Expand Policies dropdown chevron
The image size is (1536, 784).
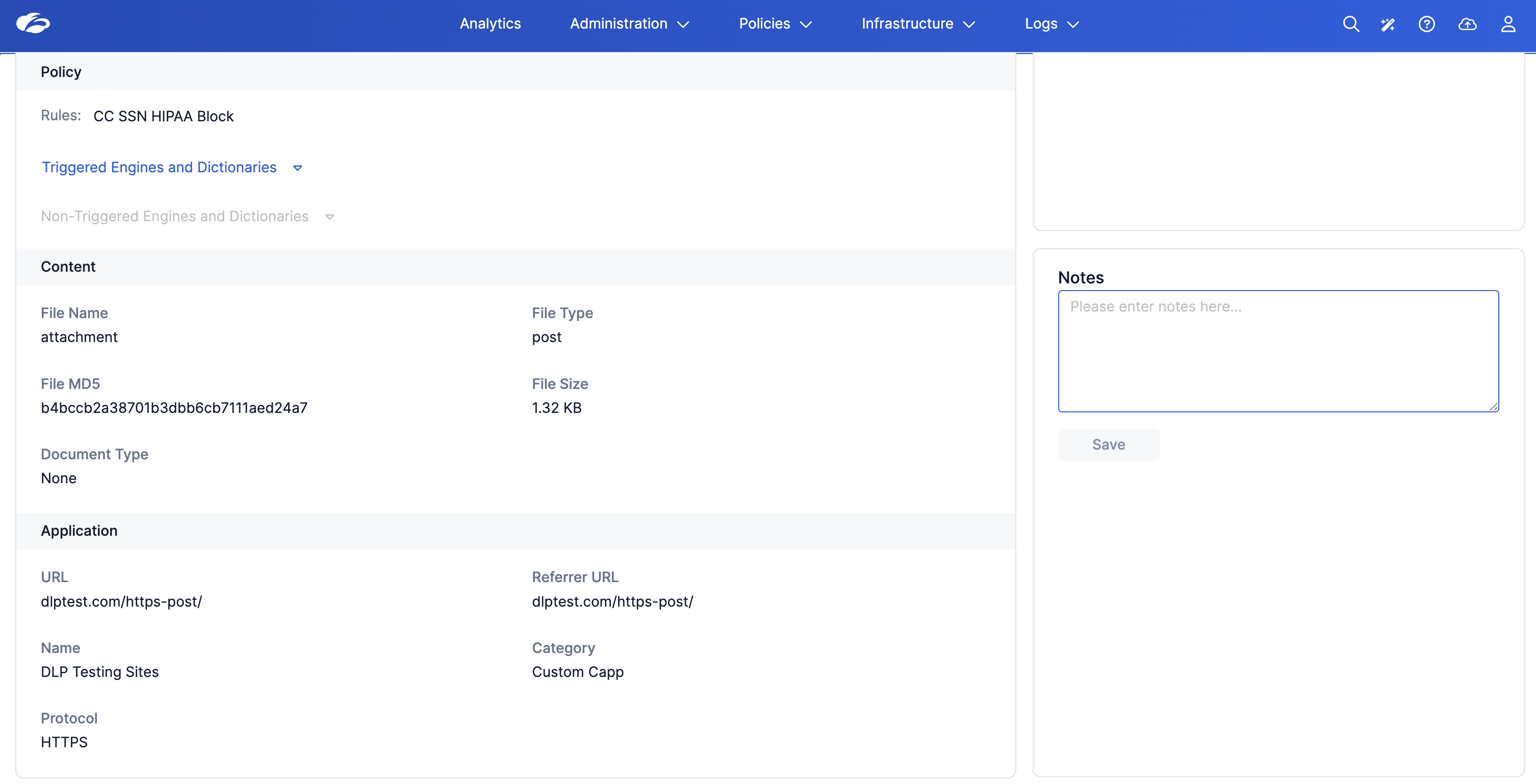tap(806, 24)
